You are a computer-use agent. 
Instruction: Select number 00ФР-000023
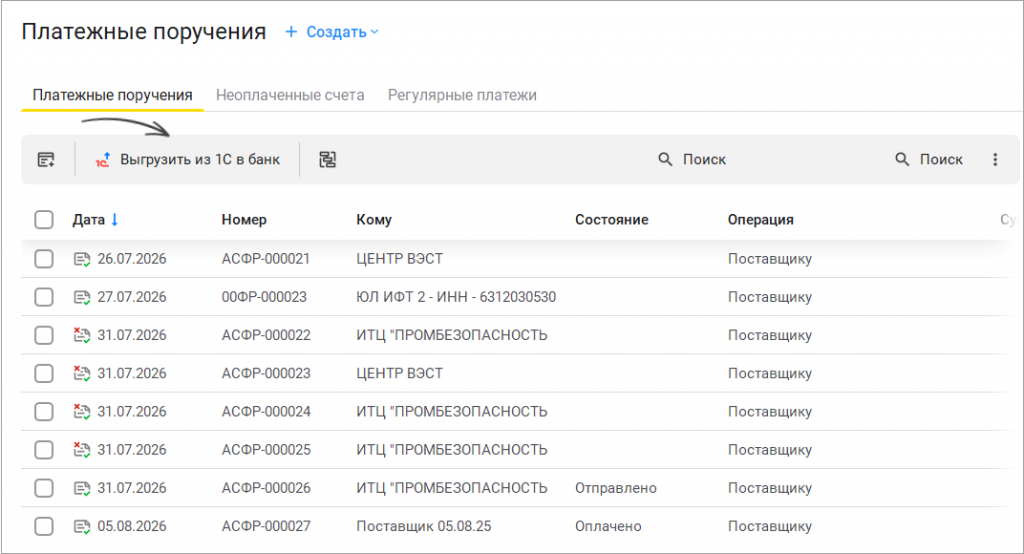pos(264,297)
